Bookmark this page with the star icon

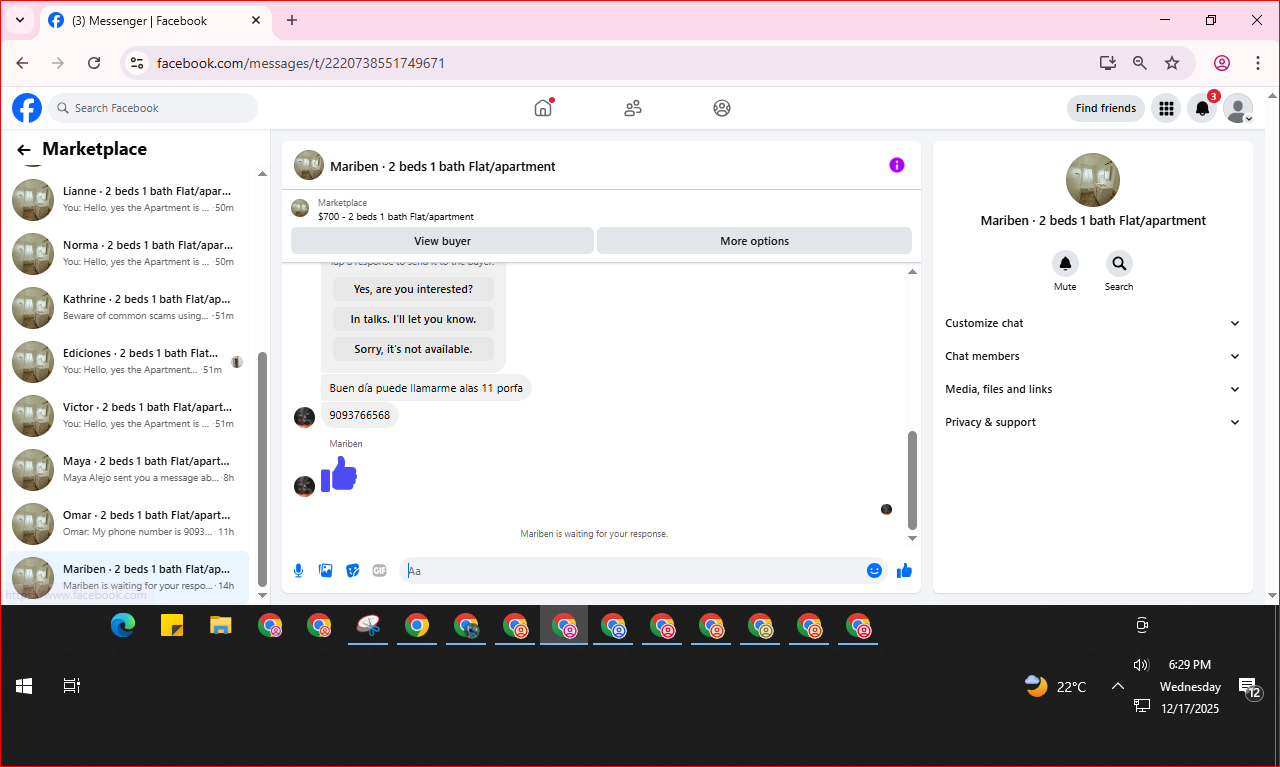tap(1172, 63)
